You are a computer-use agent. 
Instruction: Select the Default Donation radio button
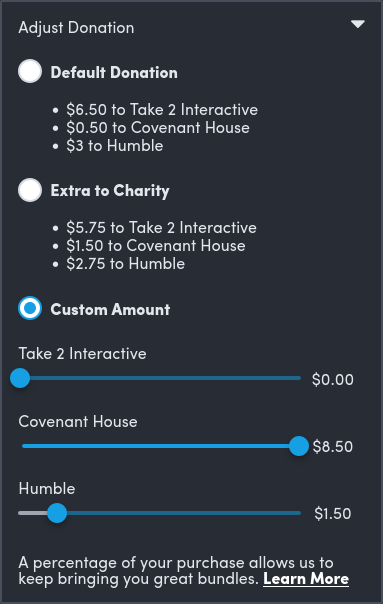[30, 71]
